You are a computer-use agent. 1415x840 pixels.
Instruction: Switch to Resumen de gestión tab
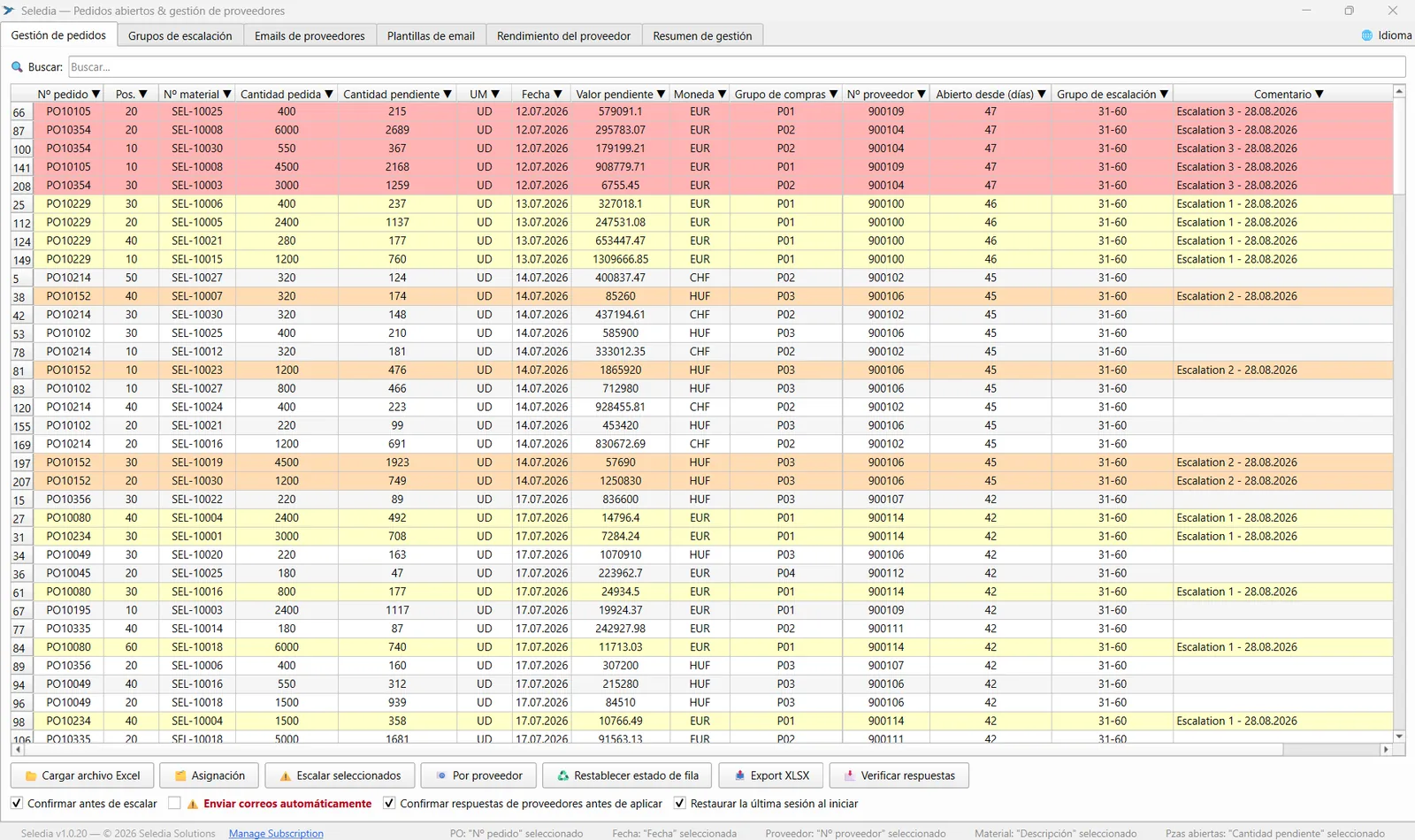click(702, 36)
